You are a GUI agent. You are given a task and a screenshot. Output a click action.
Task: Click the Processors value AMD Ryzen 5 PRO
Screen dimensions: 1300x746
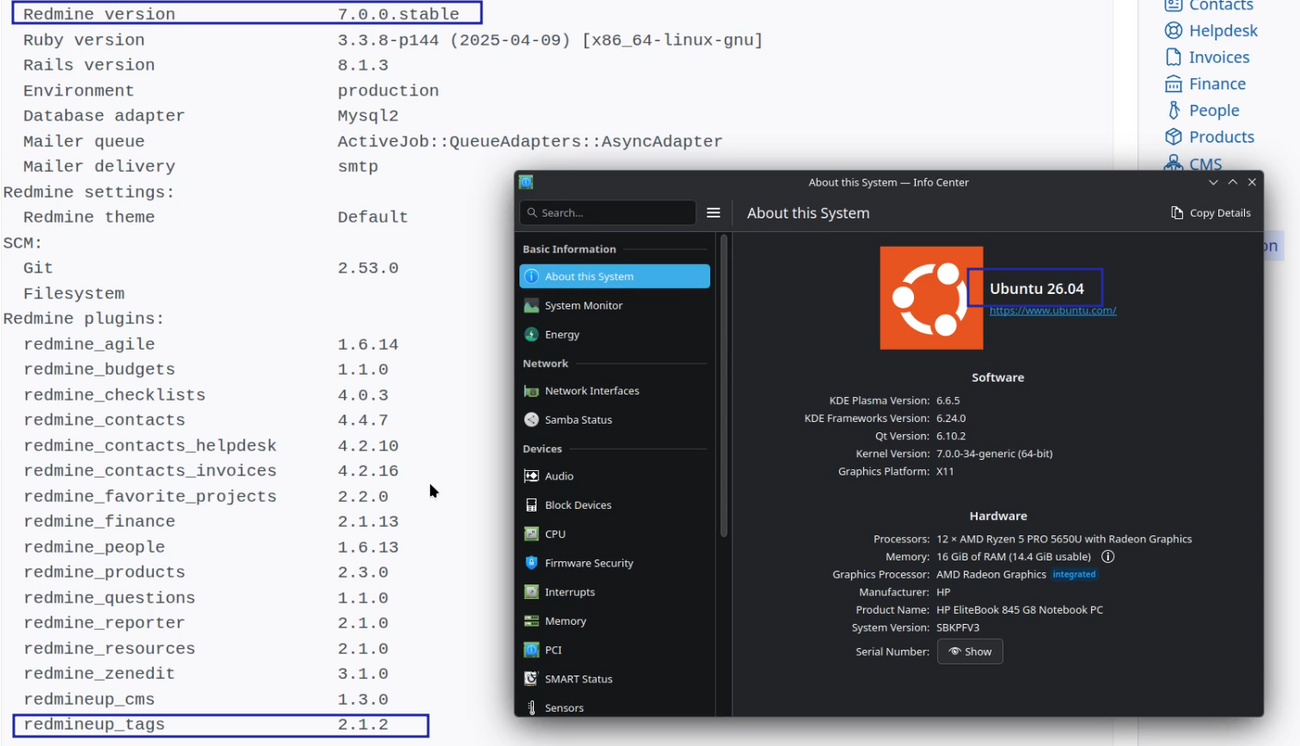tap(1064, 539)
